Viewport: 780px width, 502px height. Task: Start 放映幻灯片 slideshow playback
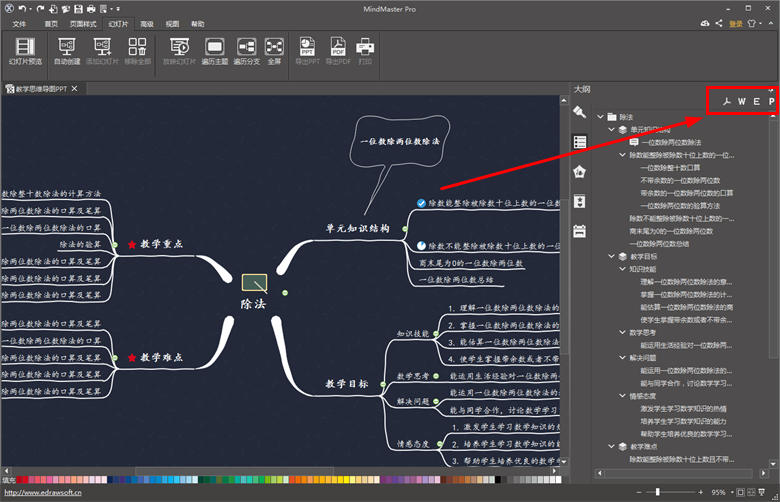coord(179,51)
